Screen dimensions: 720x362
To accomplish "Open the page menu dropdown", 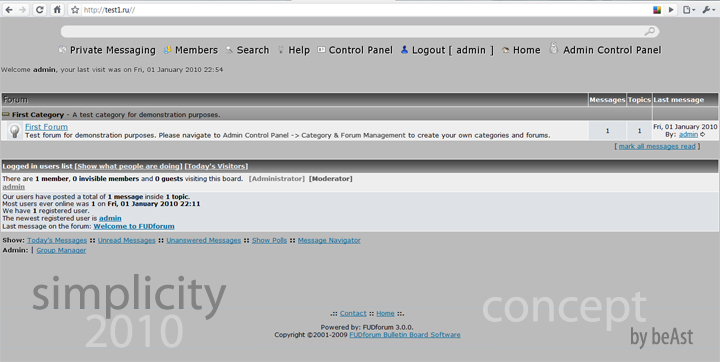I will pyautogui.click(x=688, y=10).
